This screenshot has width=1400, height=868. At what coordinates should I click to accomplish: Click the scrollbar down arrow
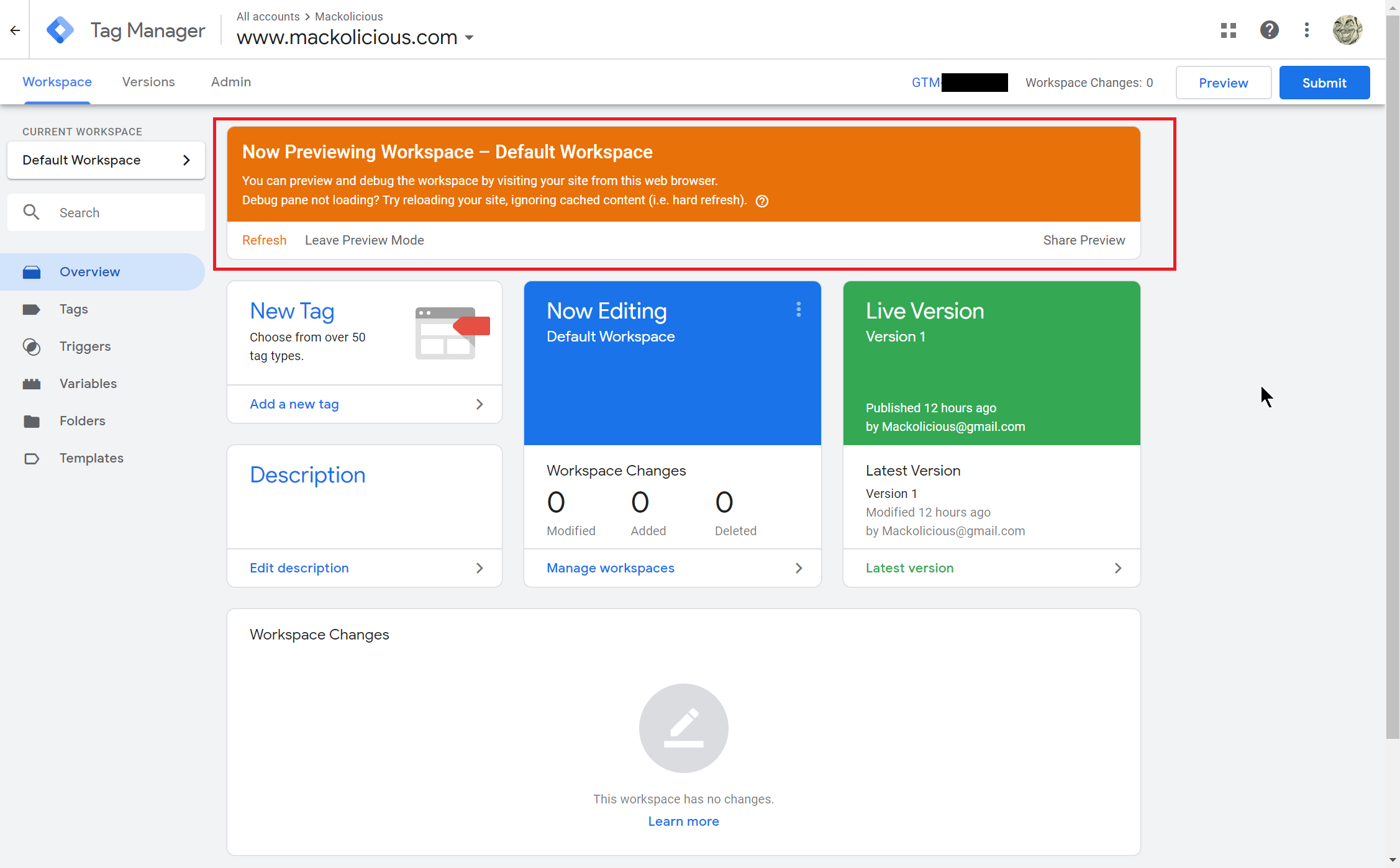(x=1393, y=861)
